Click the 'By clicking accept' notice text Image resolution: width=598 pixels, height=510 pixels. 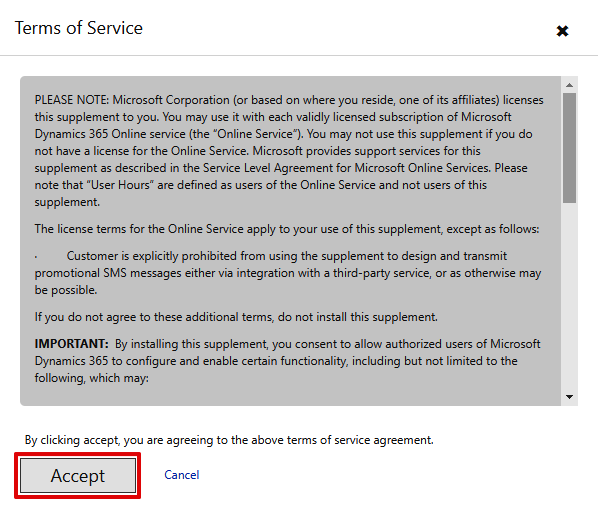[229, 440]
